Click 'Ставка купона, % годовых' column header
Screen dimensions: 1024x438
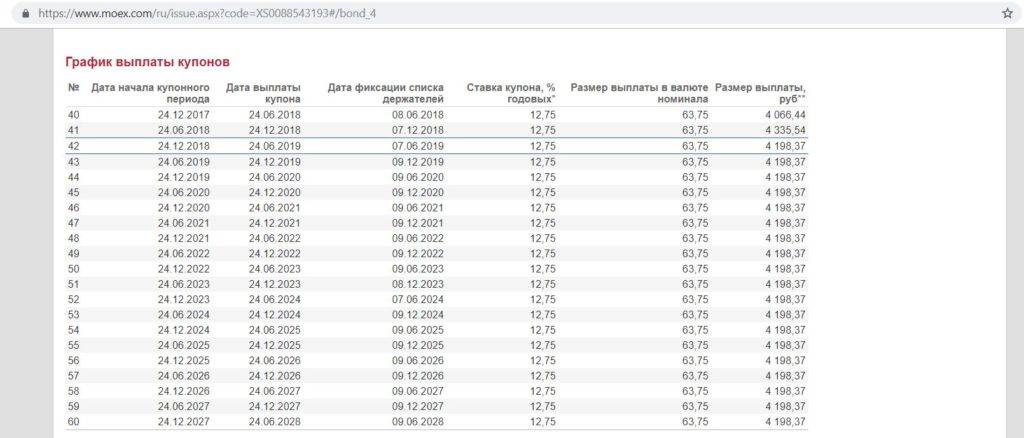click(511, 93)
